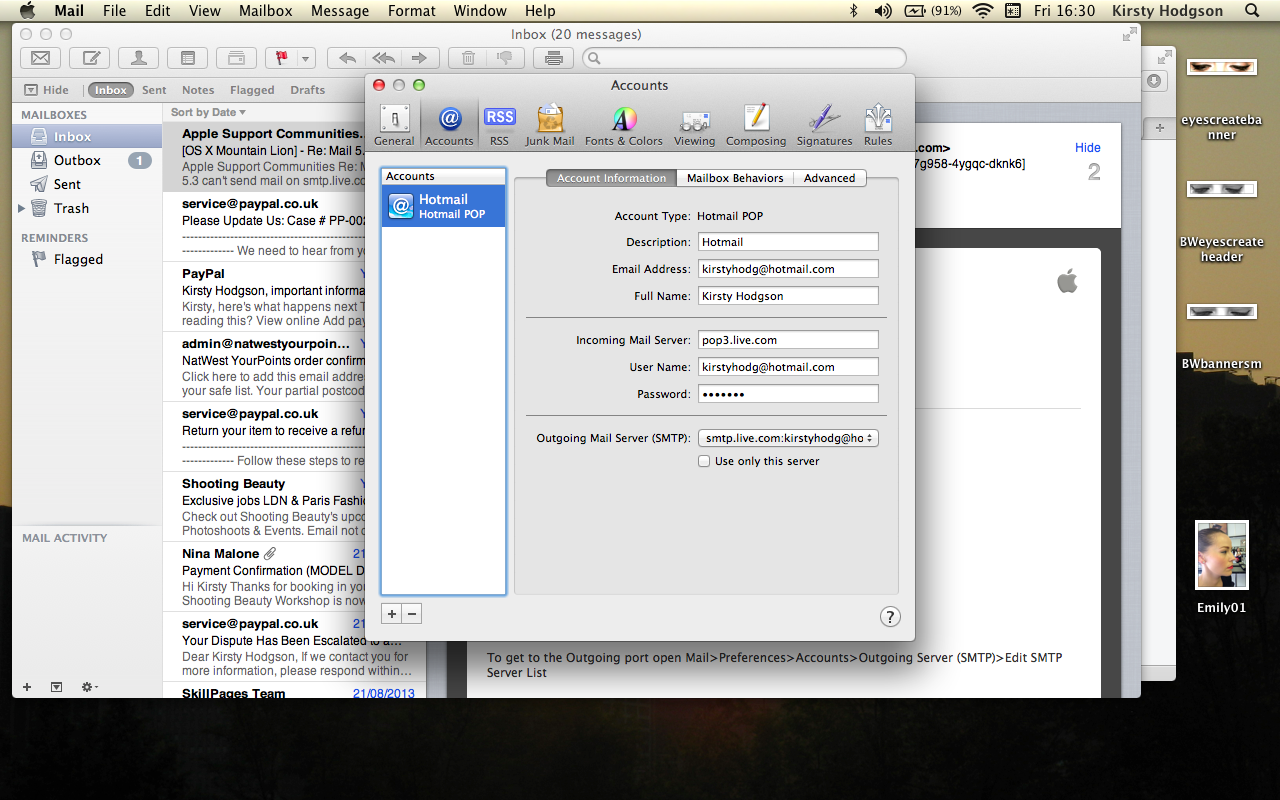
Task: Select Notes in the favorites bar
Action: [198, 90]
